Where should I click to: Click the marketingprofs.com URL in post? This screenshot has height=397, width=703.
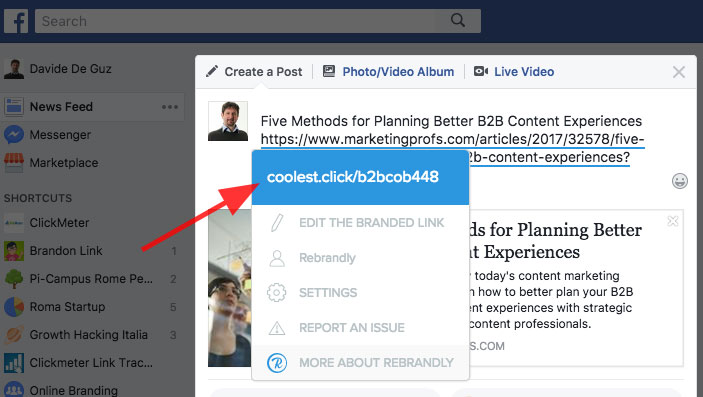(452, 140)
